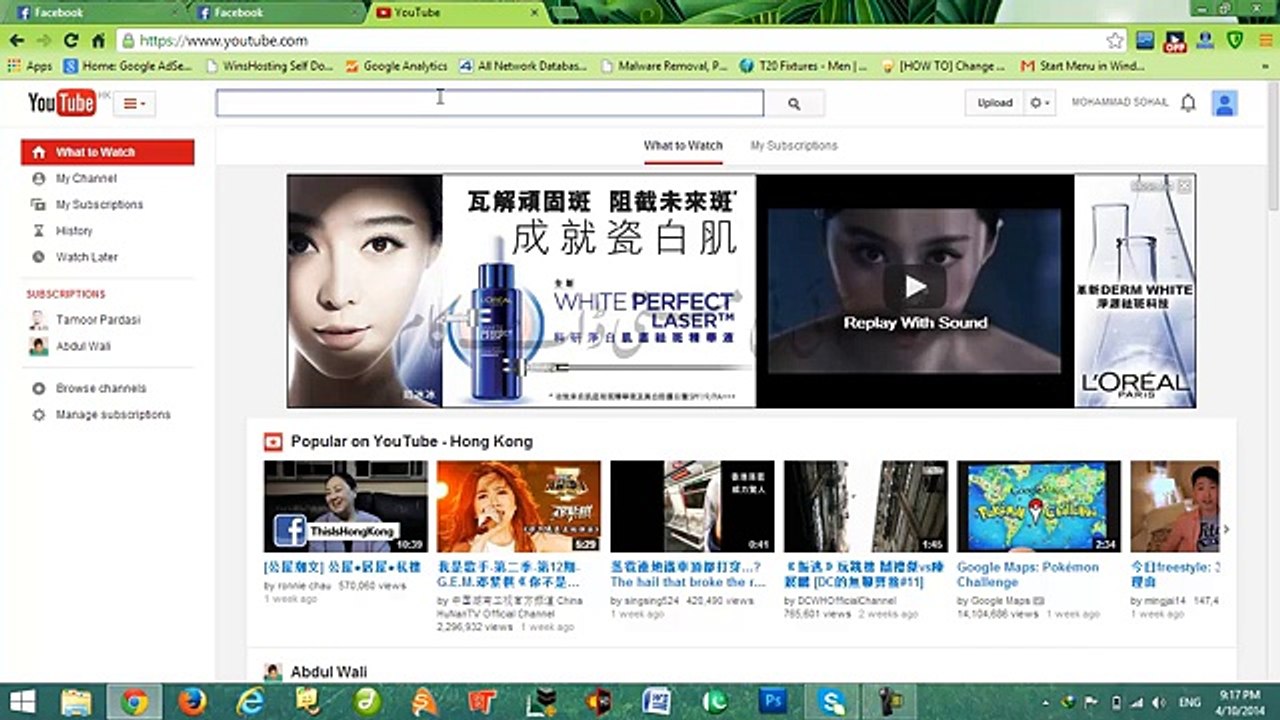The width and height of the screenshot is (1280, 720).
Task: Open the G.E.M. singer video thumbnail
Action: [519, 506]
